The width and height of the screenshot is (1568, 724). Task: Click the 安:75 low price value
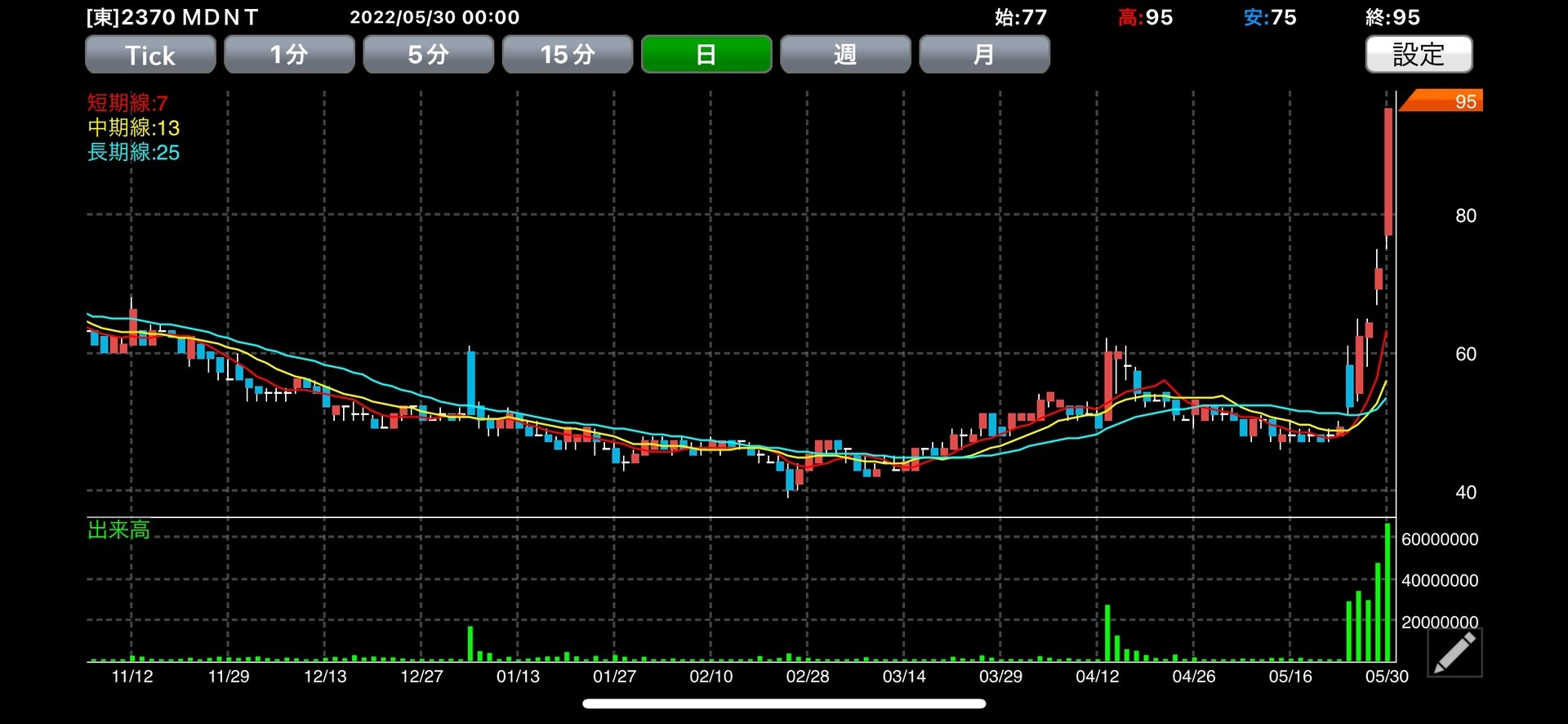point(1270,17)
